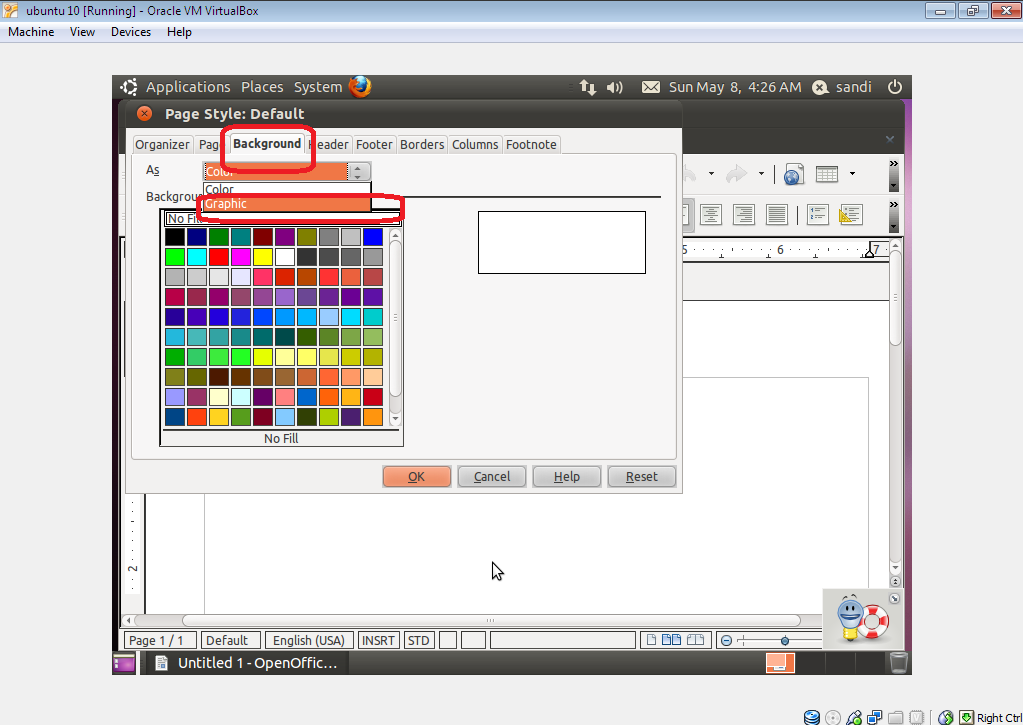Open the mail envelope indicator

[650, 87]
